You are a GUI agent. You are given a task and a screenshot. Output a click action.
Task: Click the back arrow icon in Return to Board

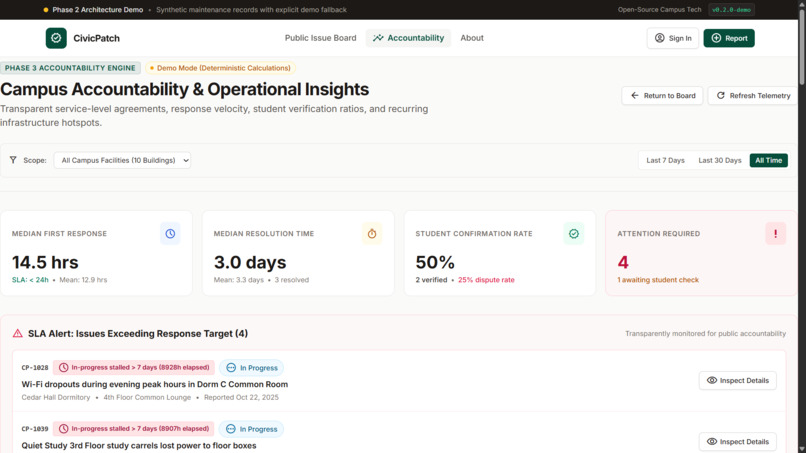coord(635,96)
